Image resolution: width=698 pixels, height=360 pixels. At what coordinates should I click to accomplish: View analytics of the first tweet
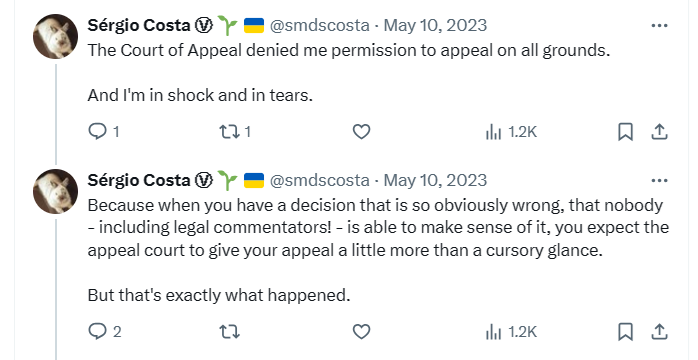[511, 132]
